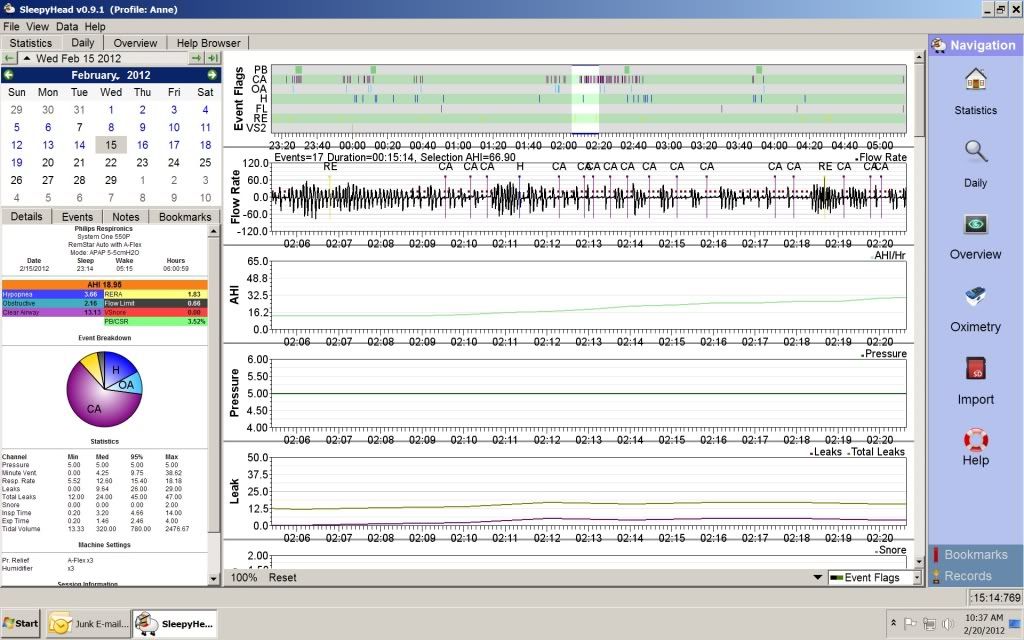Open the File menu

tap(11, 27)
